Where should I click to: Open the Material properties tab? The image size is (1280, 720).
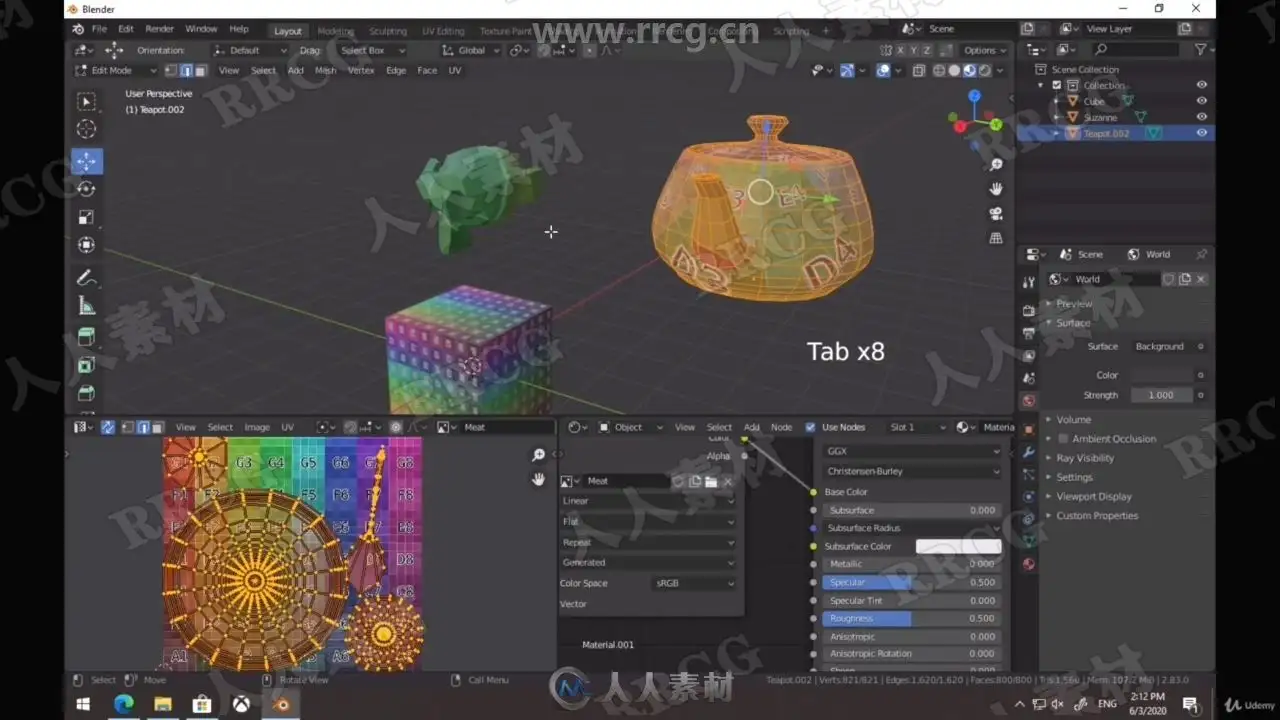pyautogui.click(x=1029, y=563)
